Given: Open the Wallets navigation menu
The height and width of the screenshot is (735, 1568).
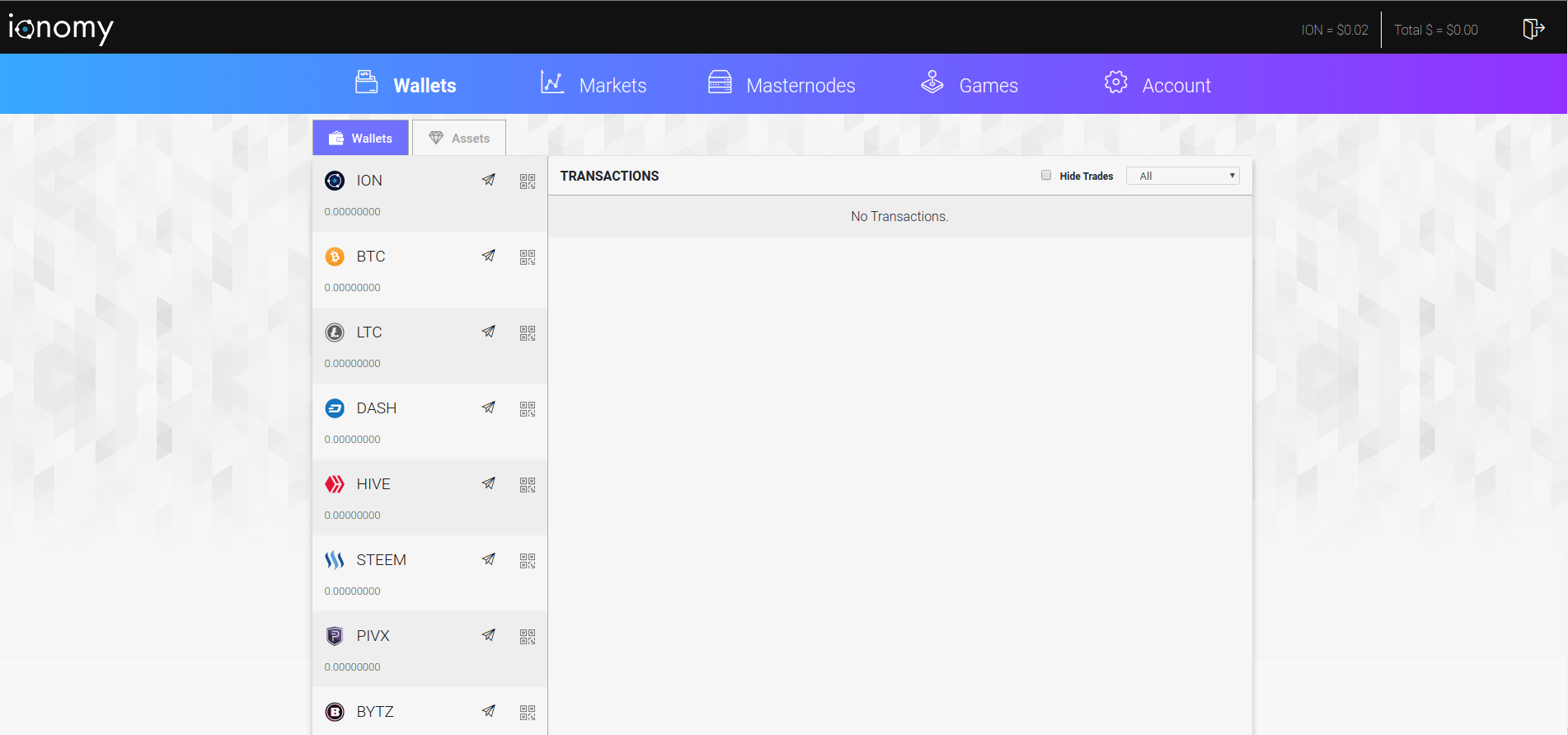Looking at the screenshot, I should [406, 84].
